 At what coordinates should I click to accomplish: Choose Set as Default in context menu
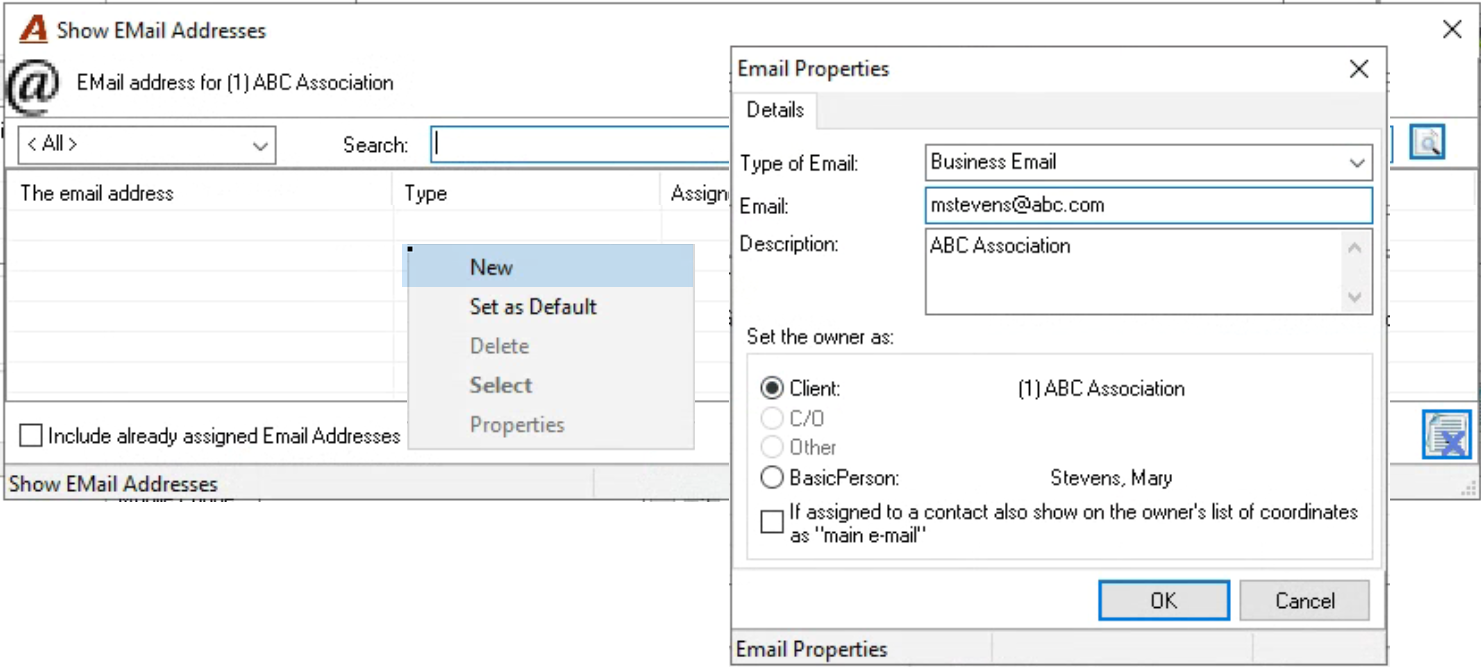point(548,306)
